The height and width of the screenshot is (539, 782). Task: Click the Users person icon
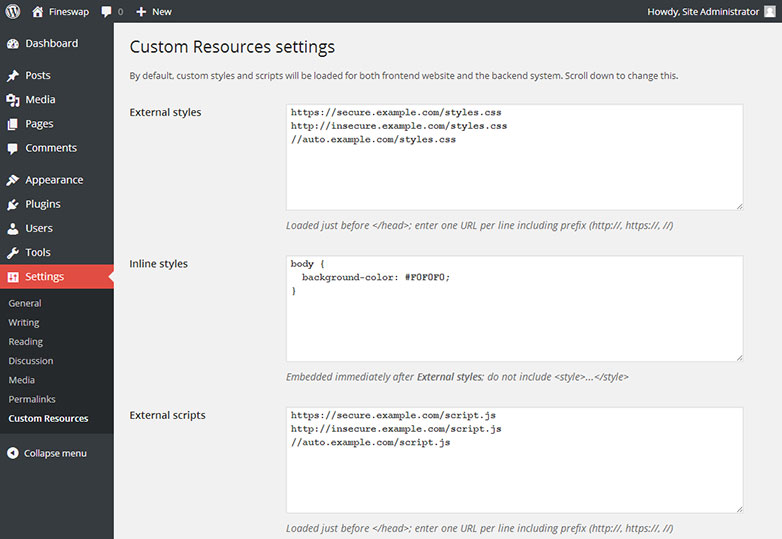[x=13, y=228]
